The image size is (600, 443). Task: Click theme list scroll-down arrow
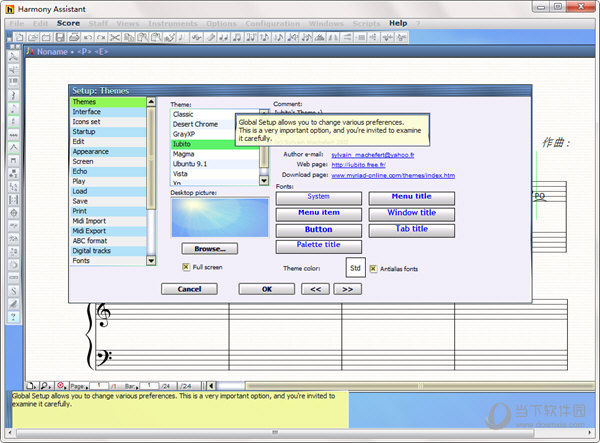(264, 180)
